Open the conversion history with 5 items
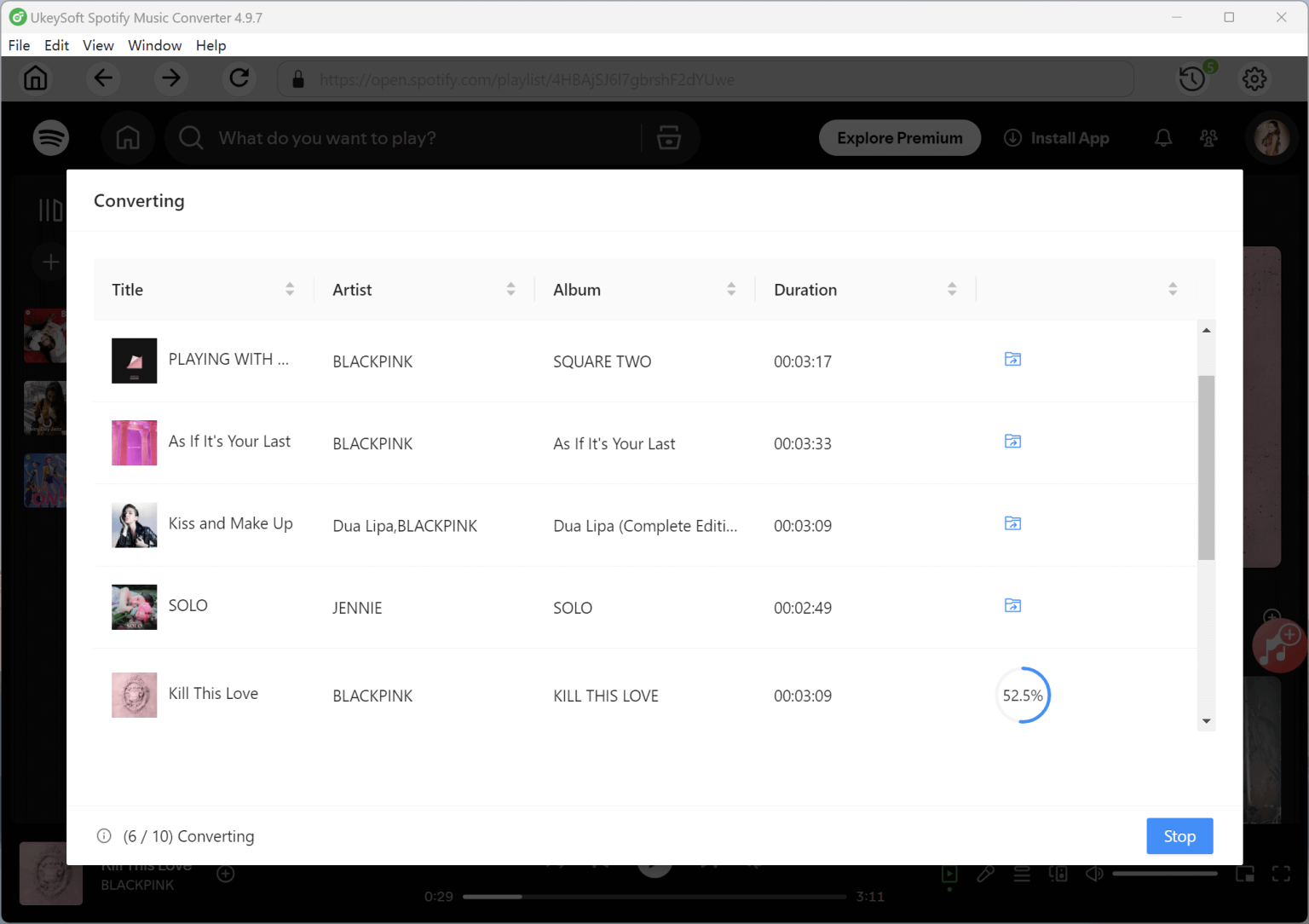This screenshot has height=924, width=1309. click(x=1192, y=78)
